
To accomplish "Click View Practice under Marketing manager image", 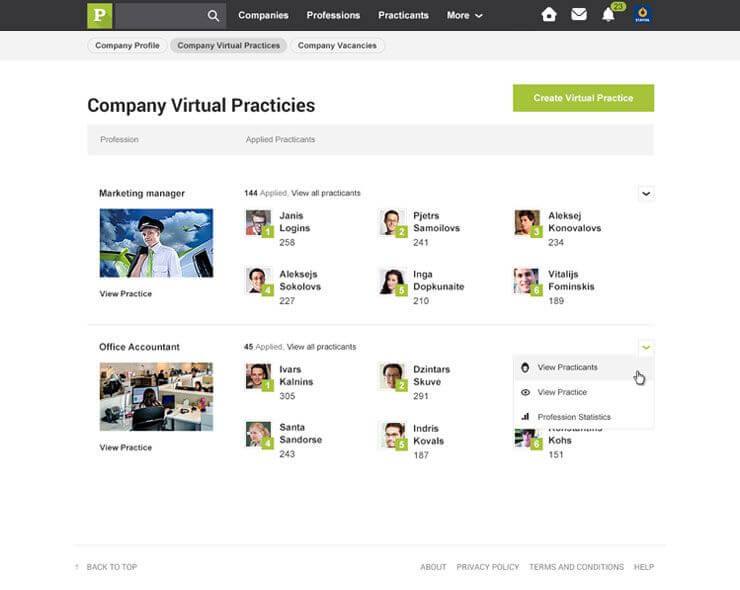I will [x=126, y=294].
